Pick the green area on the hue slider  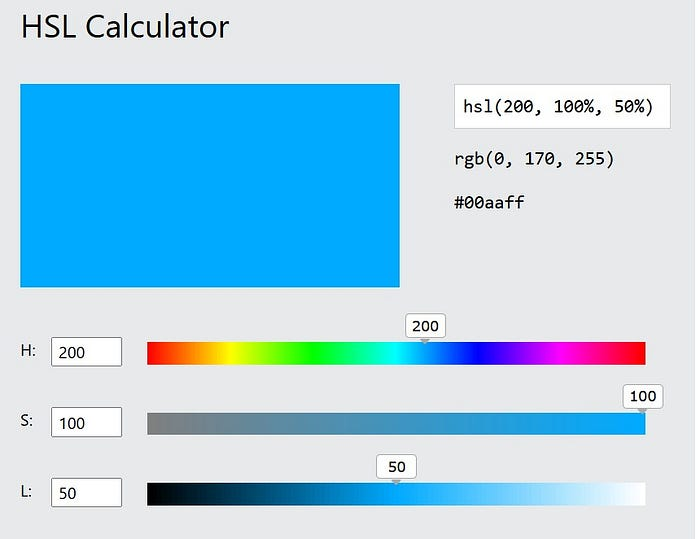(313, 353)
